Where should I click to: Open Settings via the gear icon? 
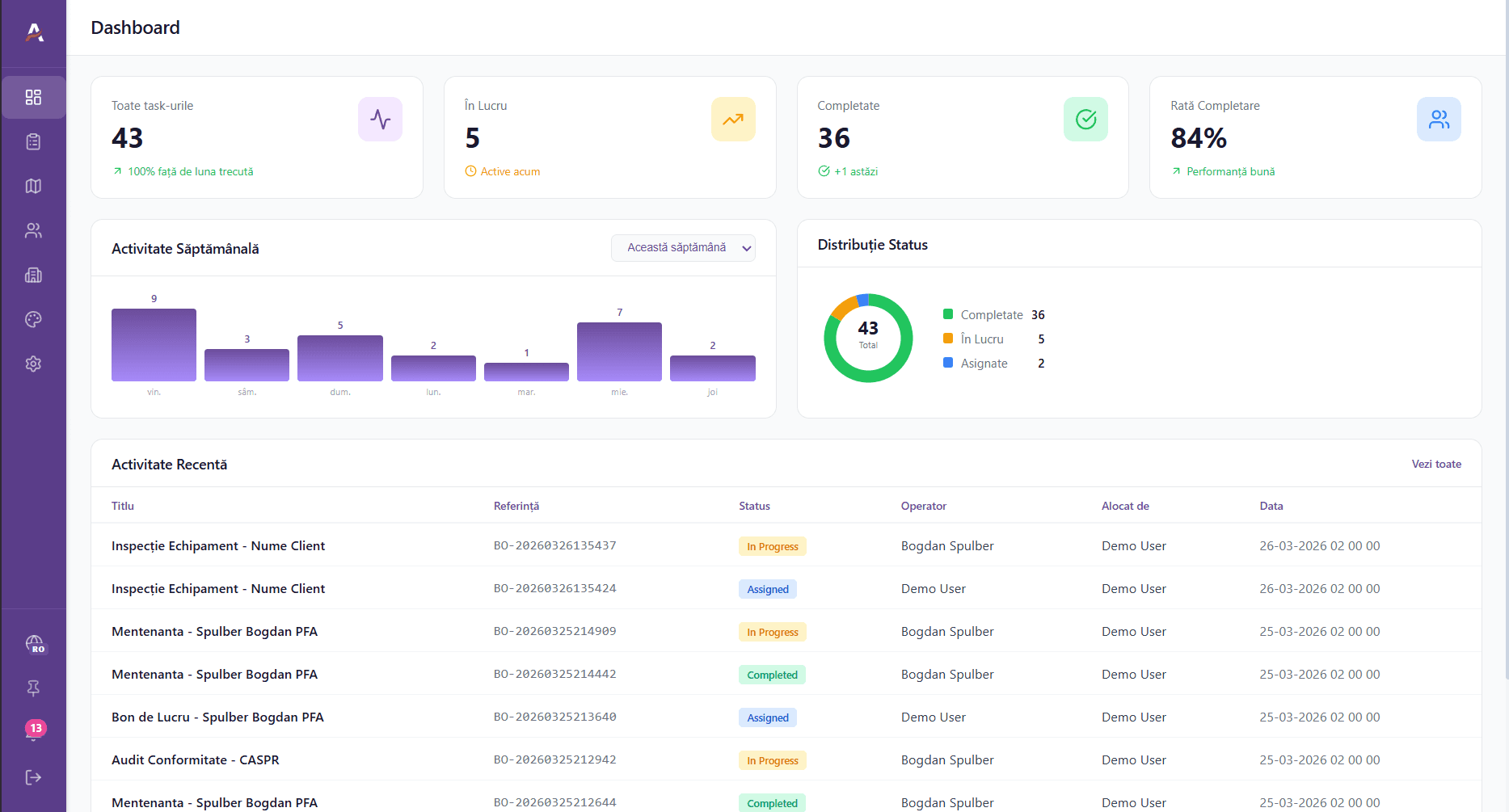point(33,364)
